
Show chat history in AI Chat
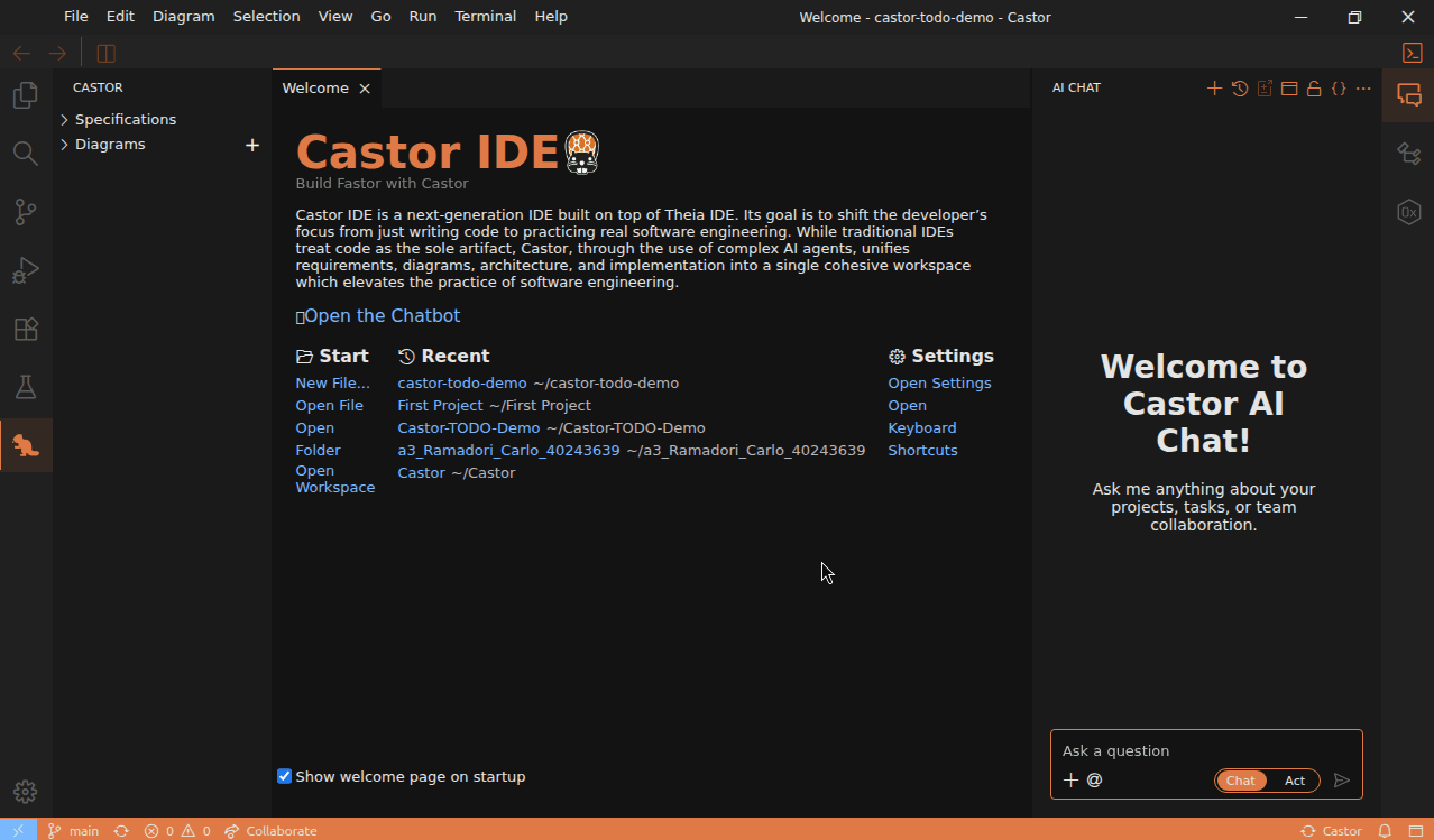(x=1239, y=88)
